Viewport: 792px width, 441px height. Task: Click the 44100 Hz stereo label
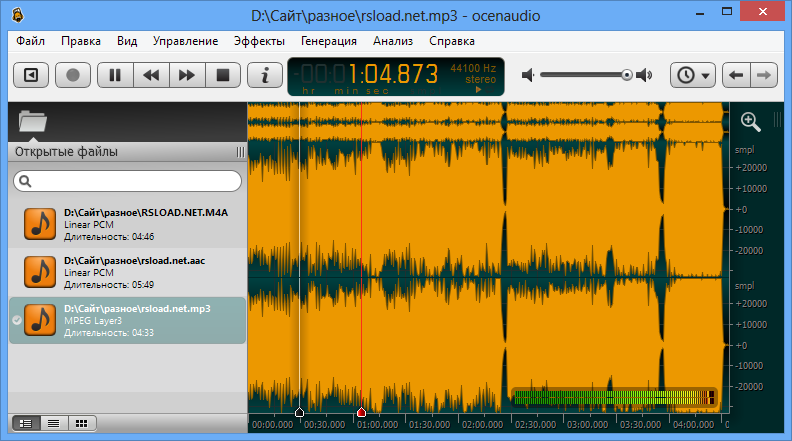point(473,74)
